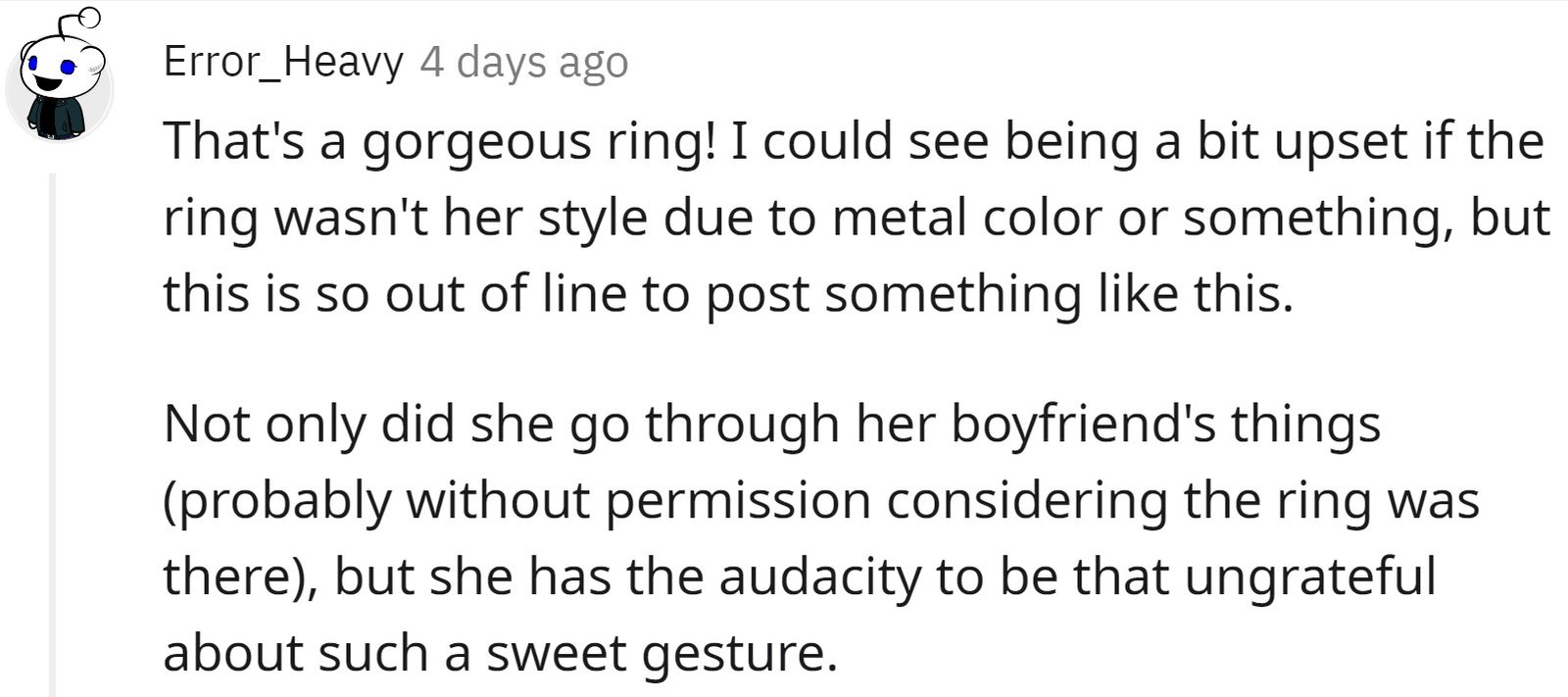Click the first paragraph starting 'That's a gorgeous ring!'
1568x697 pixels.
[x=857, y=218]
